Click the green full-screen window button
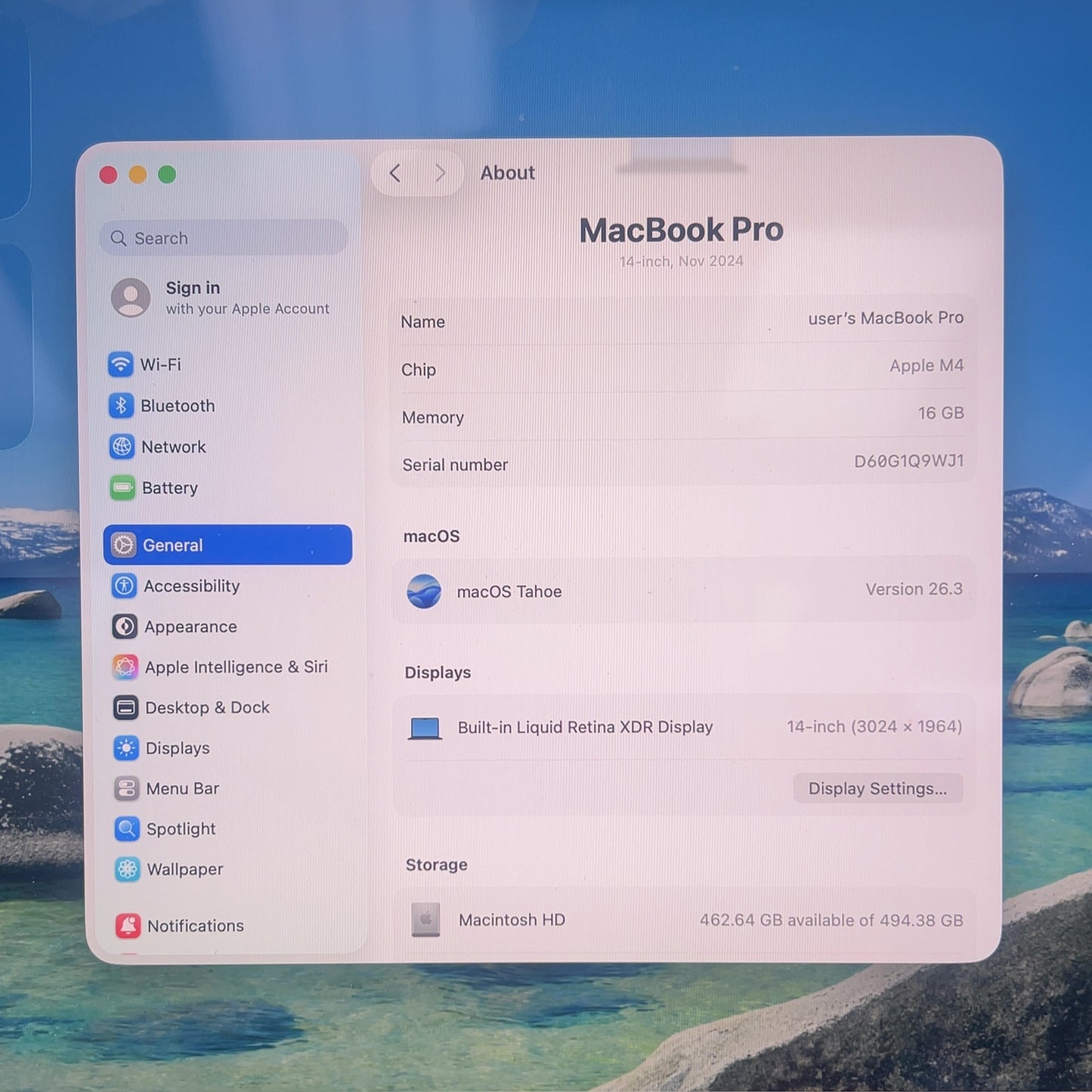 coord(167,175)
